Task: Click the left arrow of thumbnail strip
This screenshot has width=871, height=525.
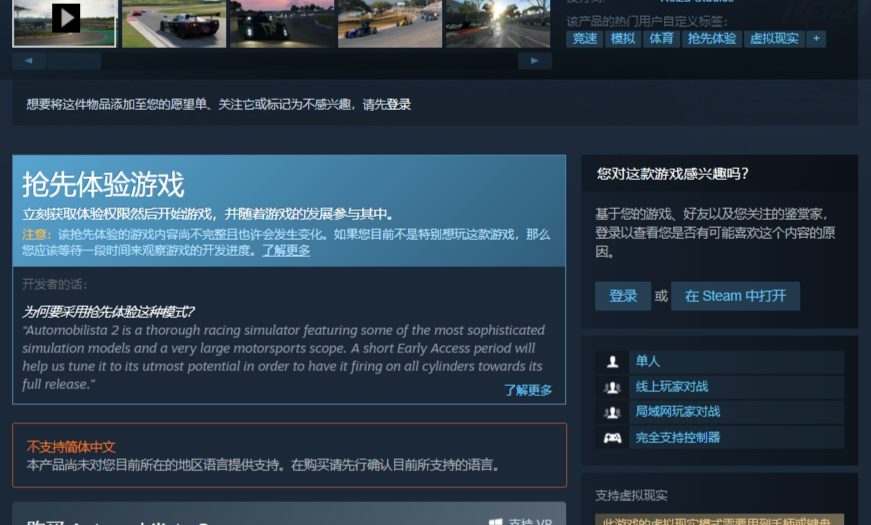Action: click(28, 61)
